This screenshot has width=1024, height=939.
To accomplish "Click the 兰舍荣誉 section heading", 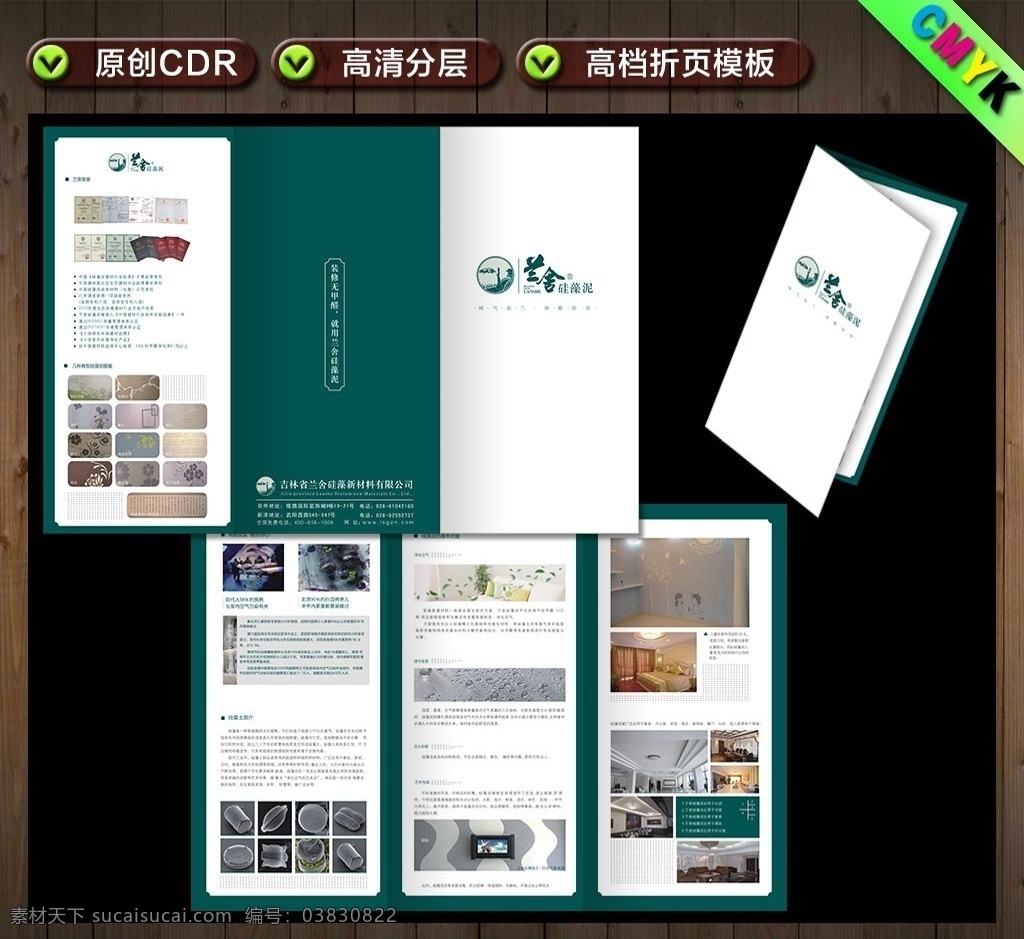I will [81, 179].
